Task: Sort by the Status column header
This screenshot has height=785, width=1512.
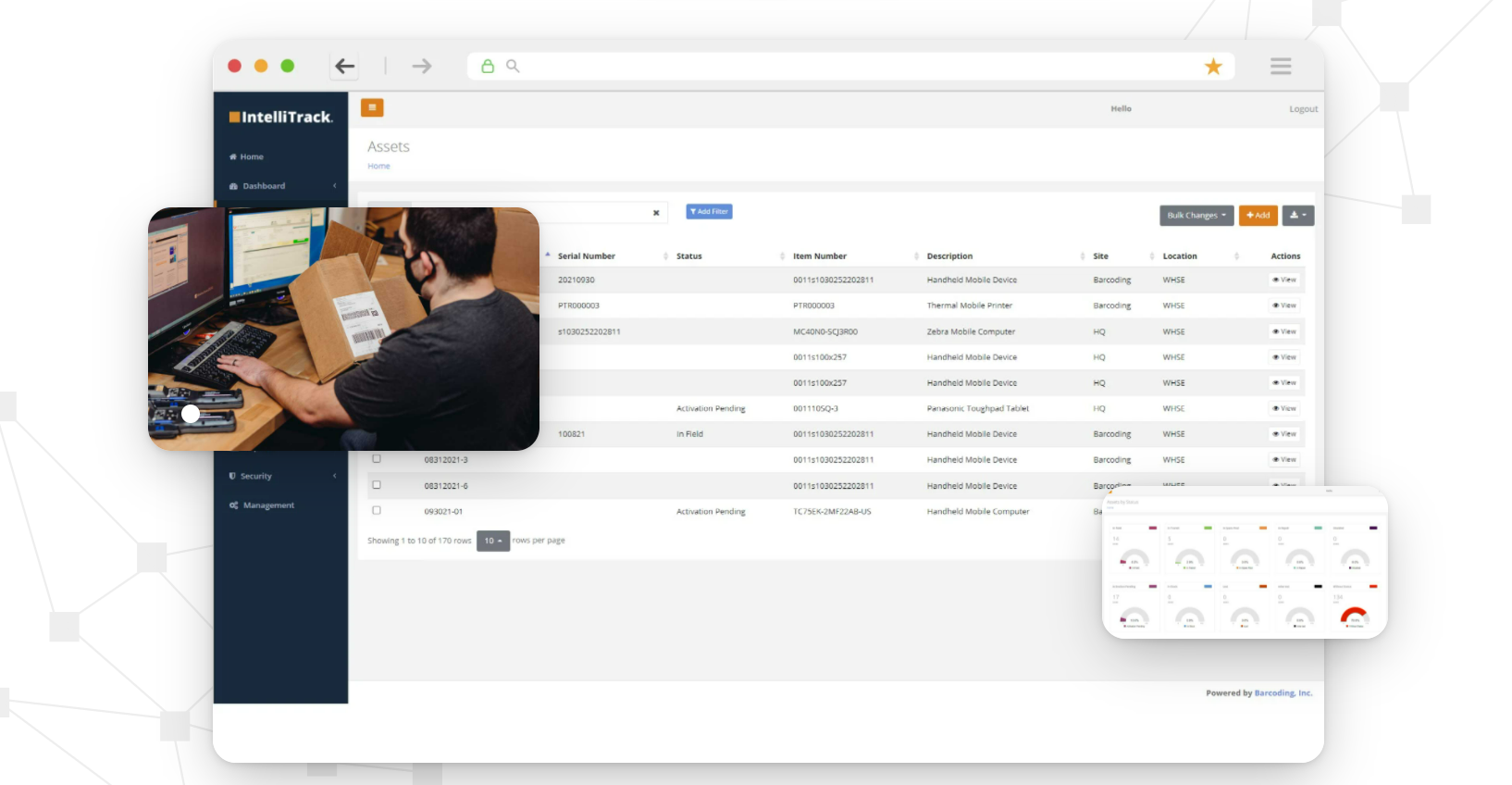Action: (x=689, y=256)
